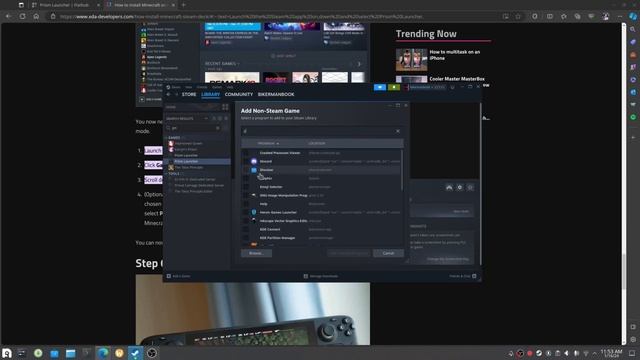Sort list by the PROGRAM column header
This screenshot has height=360, width=640.
click(269, 143)
